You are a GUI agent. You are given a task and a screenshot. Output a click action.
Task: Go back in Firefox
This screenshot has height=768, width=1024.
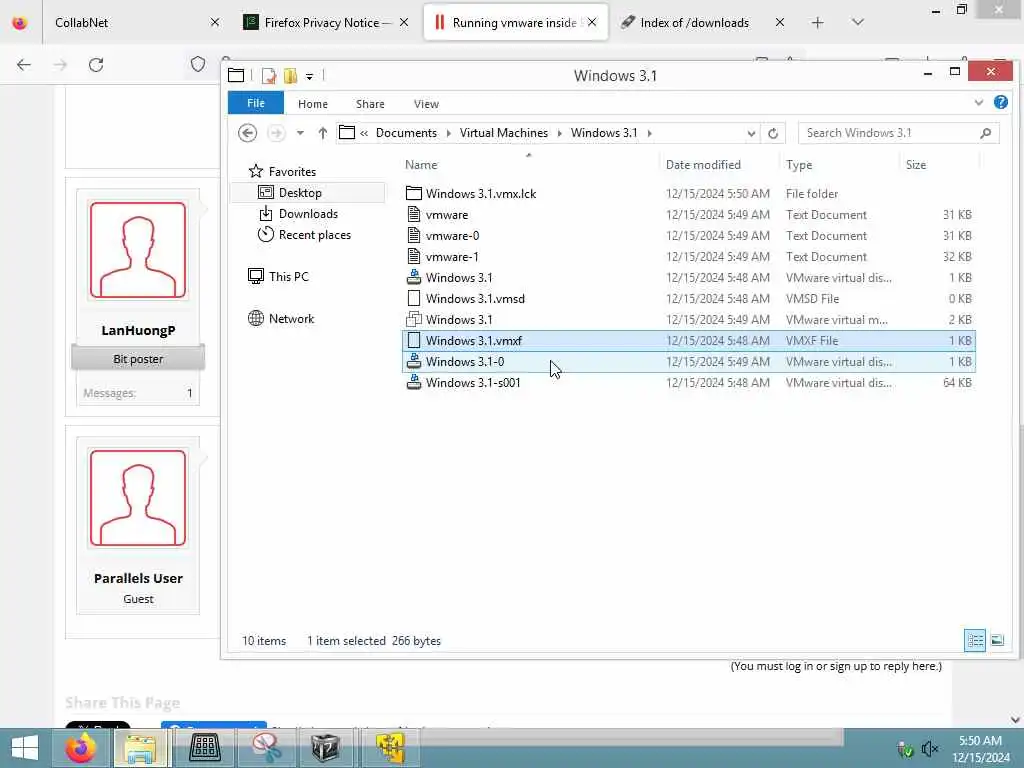pyautogui.click(x=24, y=65)
